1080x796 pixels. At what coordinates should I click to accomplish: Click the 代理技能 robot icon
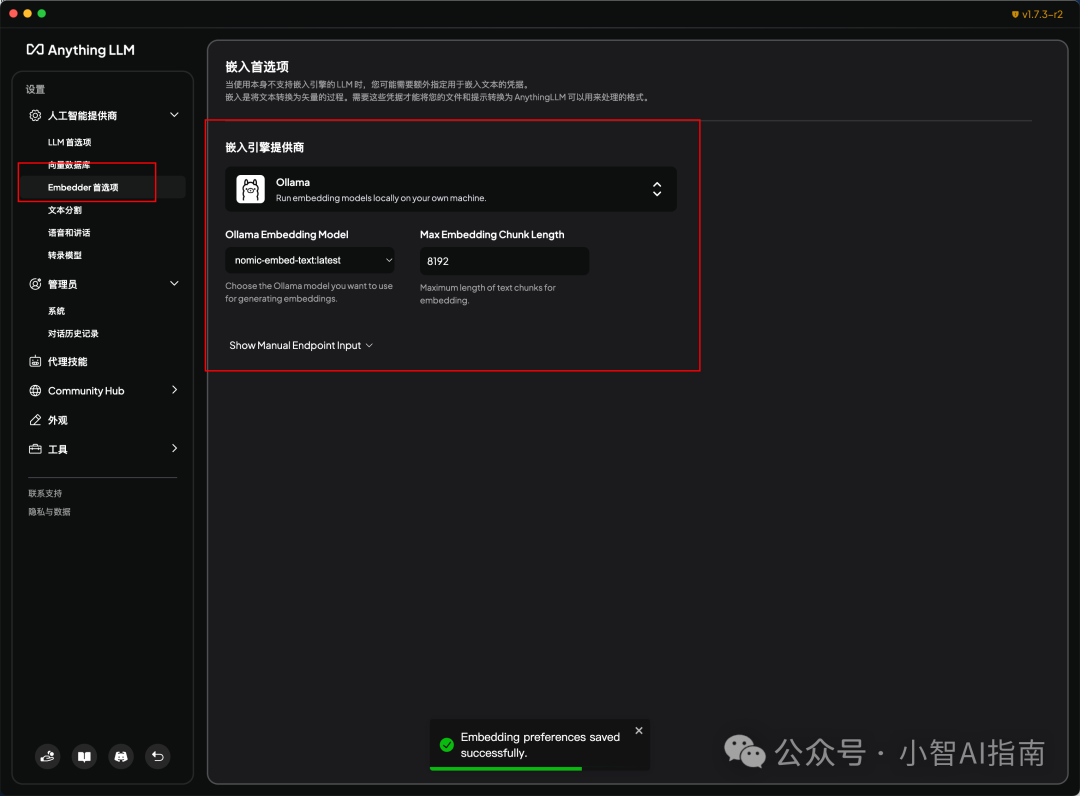36,362
